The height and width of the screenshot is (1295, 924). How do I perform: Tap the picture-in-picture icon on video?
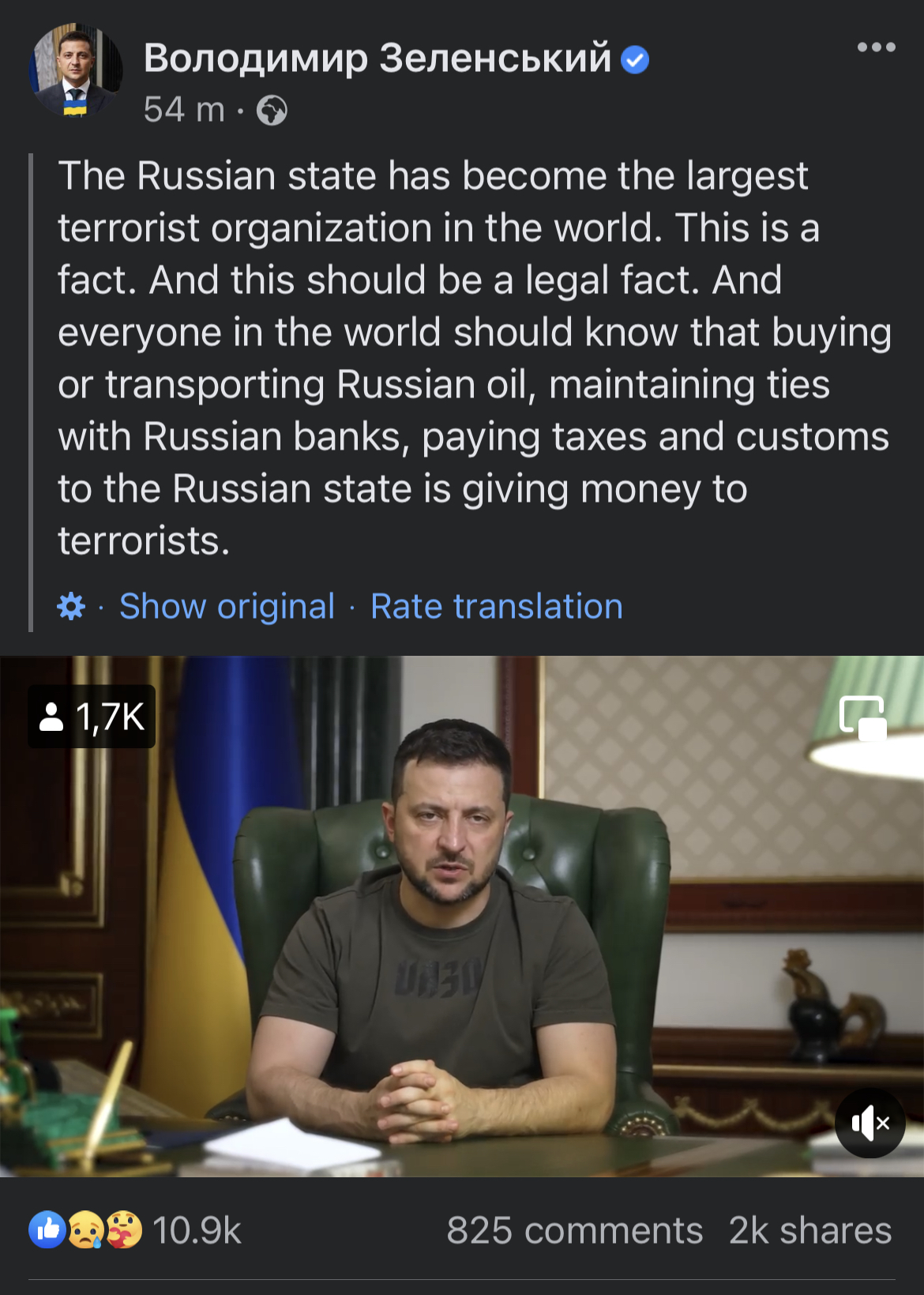coord(862,717)
